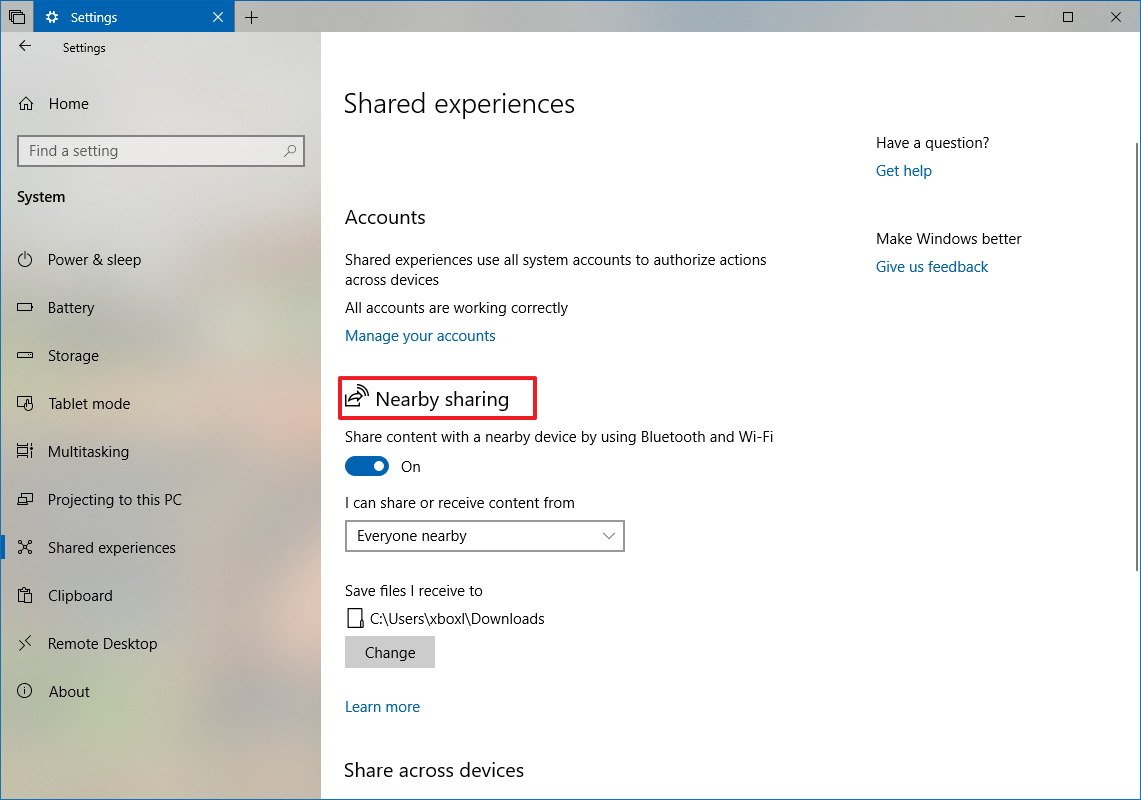Screen dimensions: 1141x800
Task: Click the Settings tab title
Action: point(94,17)
